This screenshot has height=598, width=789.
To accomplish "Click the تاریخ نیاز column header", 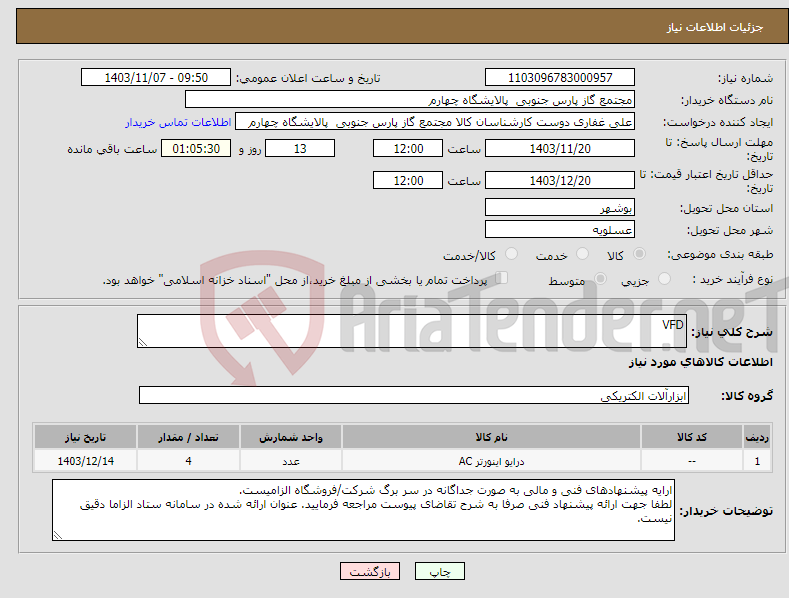I will point(86,437).
